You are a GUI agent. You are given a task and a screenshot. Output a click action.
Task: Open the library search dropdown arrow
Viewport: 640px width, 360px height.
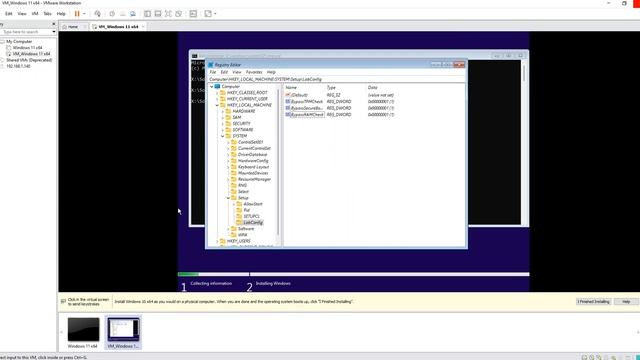point(54,32)
